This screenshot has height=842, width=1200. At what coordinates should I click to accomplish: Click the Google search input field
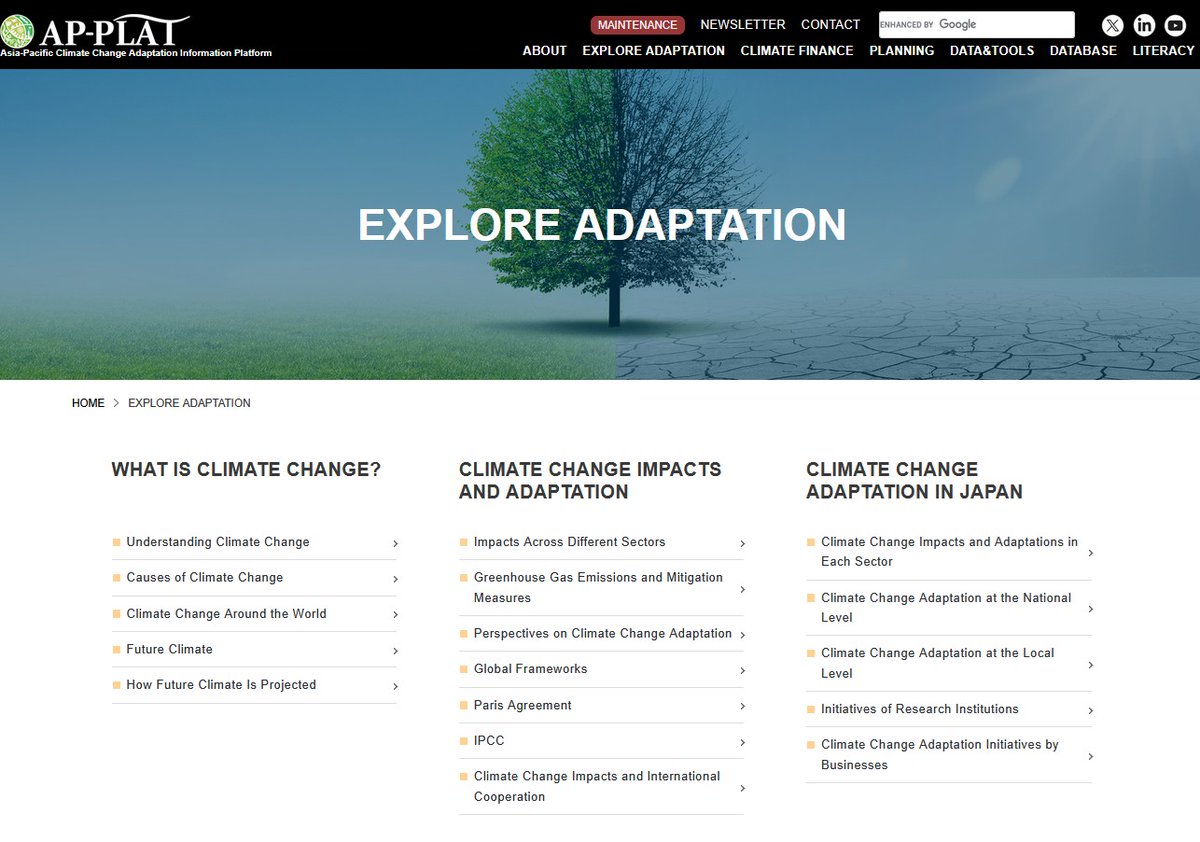(977, 25)
